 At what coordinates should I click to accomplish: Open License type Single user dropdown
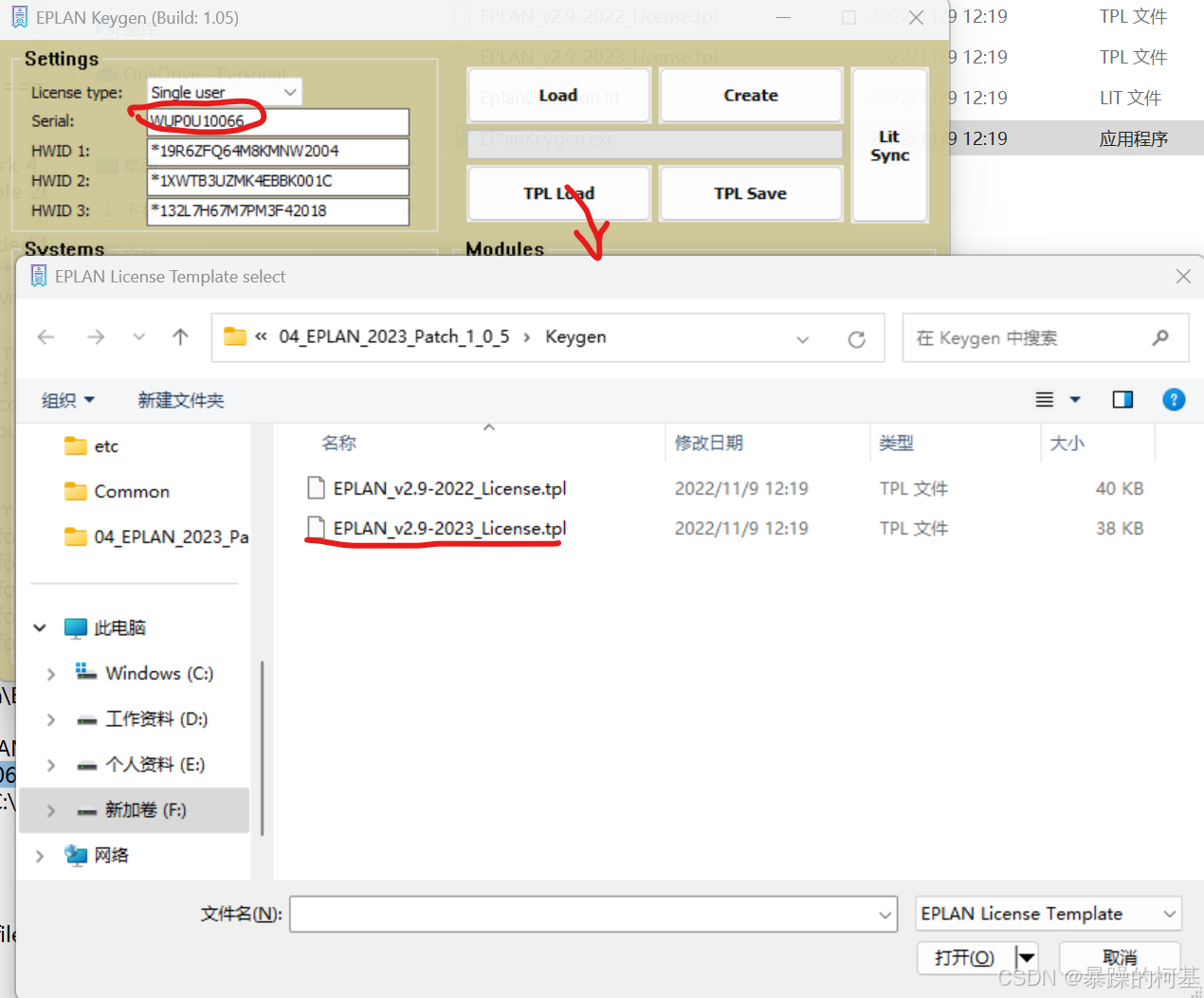tap(225, 92)
